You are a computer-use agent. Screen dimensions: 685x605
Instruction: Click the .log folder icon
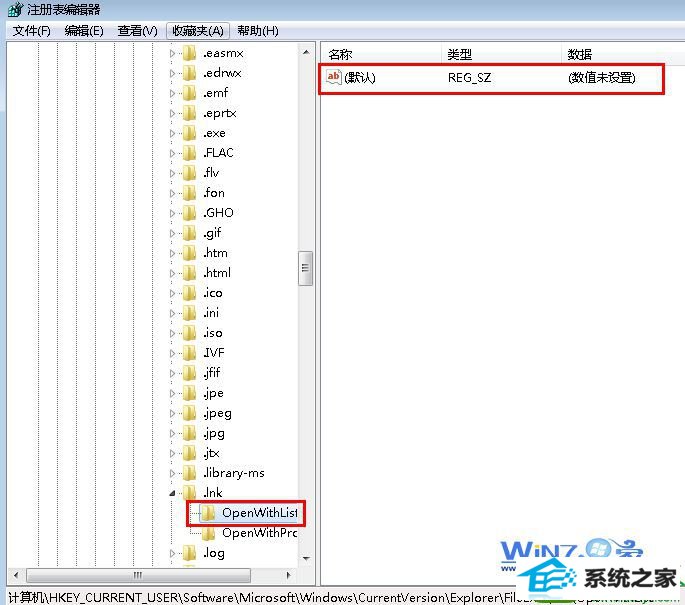pyautogui.click(x=190, y=553)
